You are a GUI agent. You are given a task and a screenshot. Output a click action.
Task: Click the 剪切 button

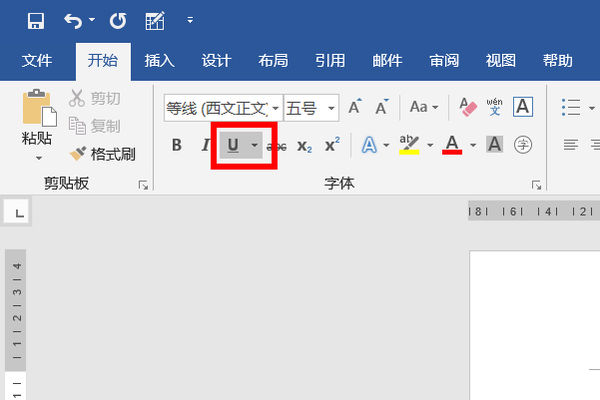(95, 98)
